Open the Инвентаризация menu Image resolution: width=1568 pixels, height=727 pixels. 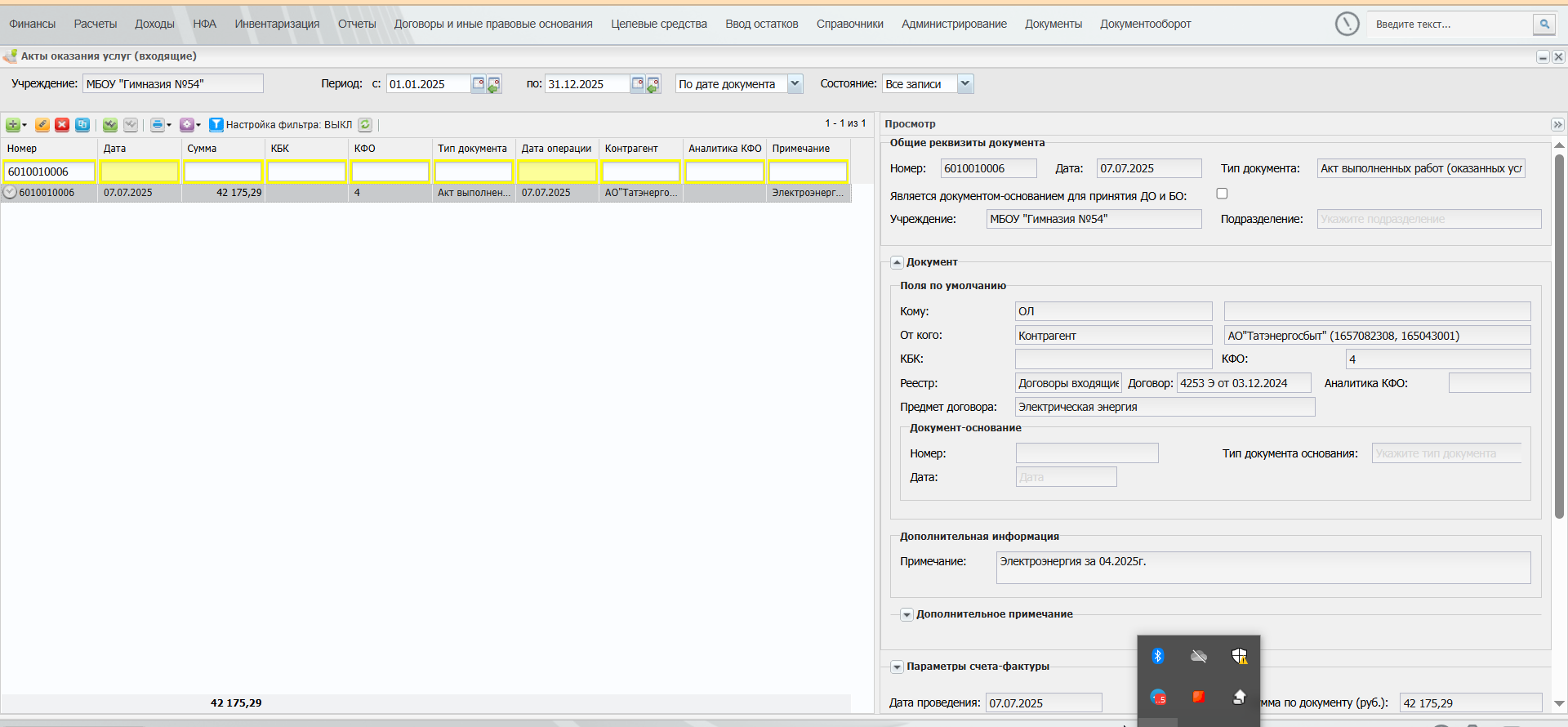278,24
